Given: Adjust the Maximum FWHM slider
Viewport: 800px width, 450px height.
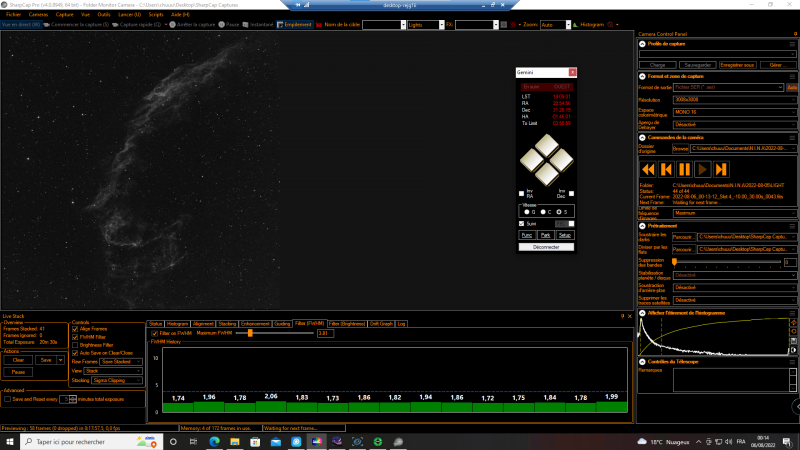Looking at the screenshot, I should [250, 333].
